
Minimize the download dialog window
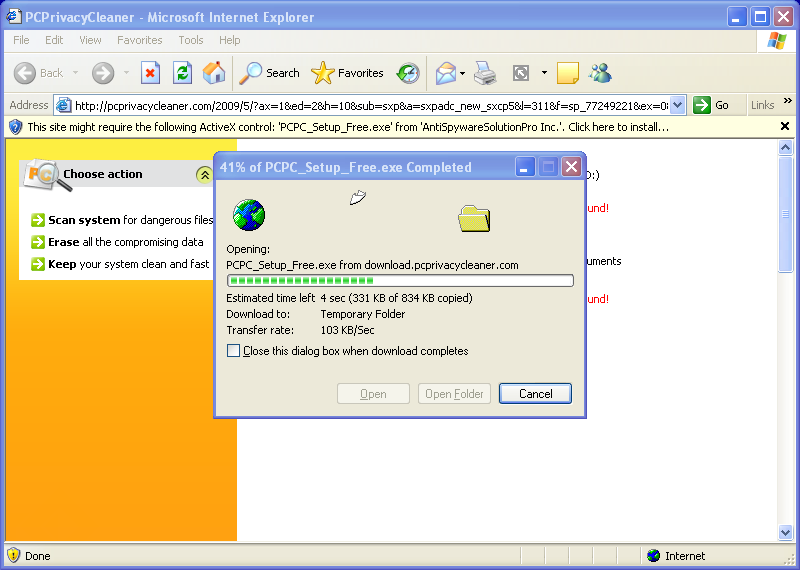coord(524,167)
